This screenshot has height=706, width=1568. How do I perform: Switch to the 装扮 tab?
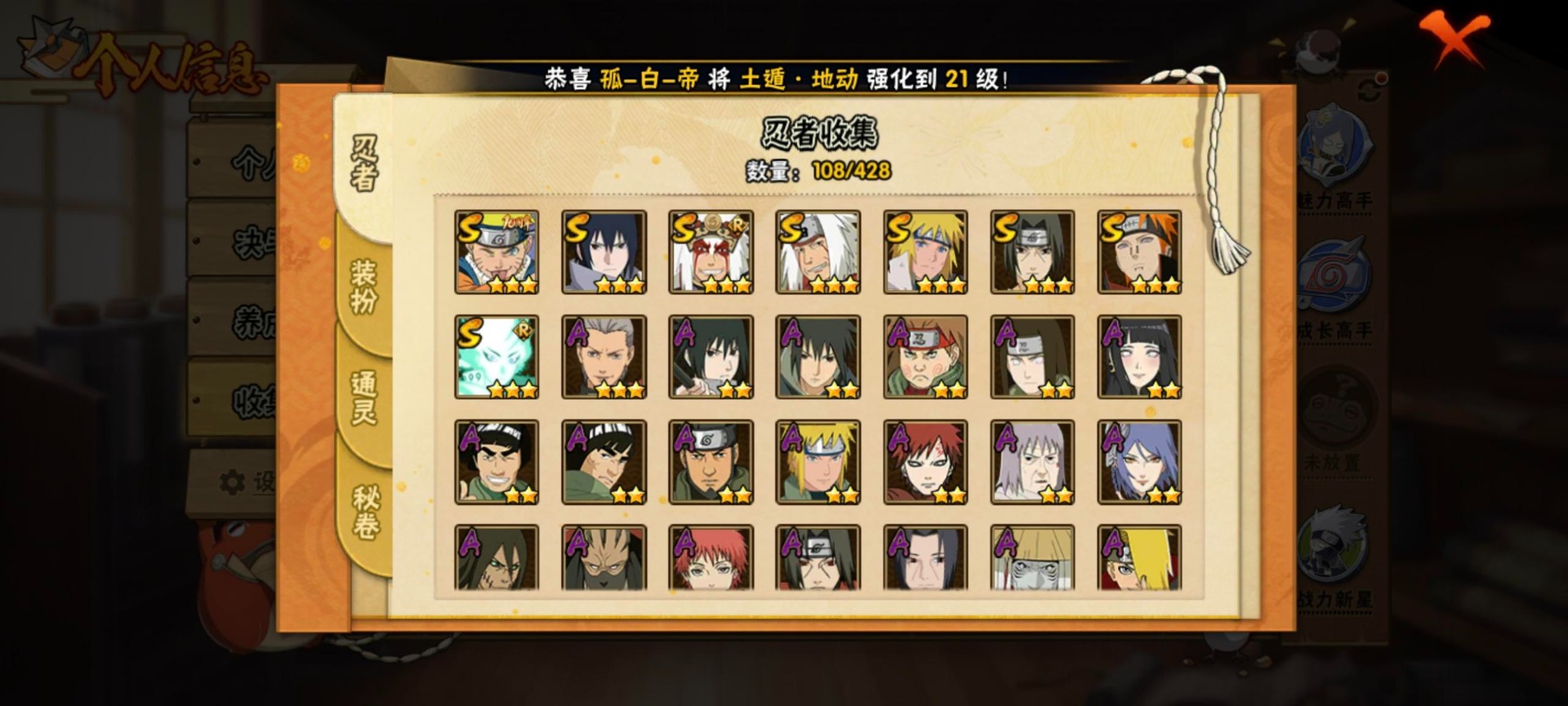(364, 286)
